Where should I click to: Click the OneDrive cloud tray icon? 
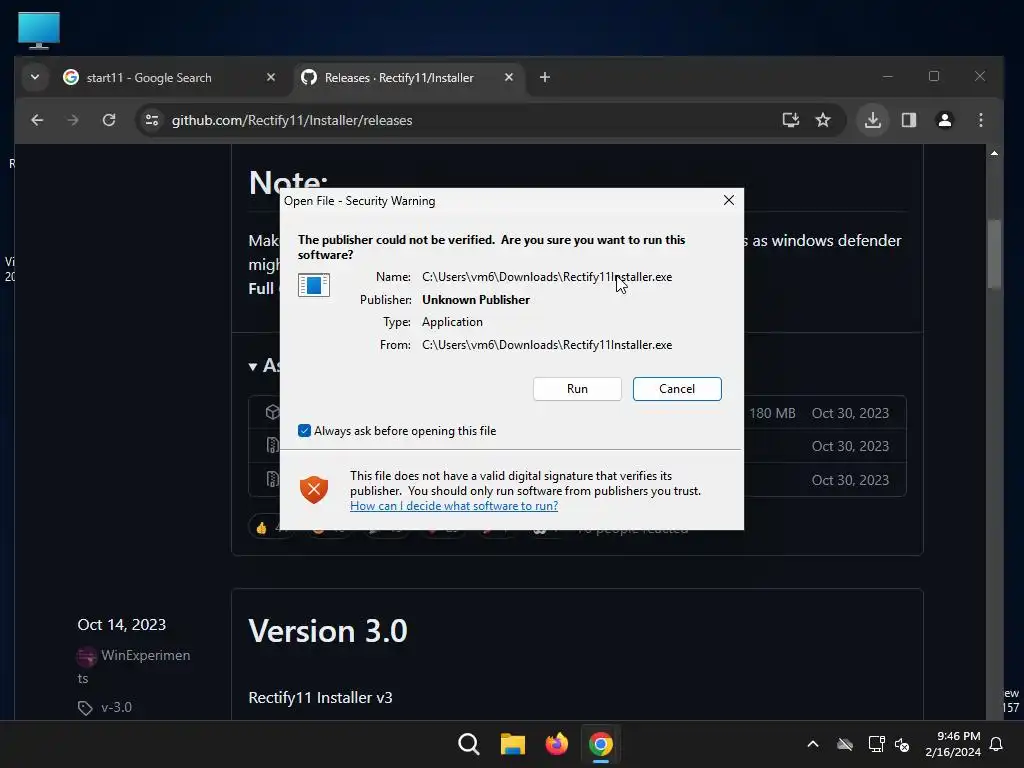click(844, 744)
